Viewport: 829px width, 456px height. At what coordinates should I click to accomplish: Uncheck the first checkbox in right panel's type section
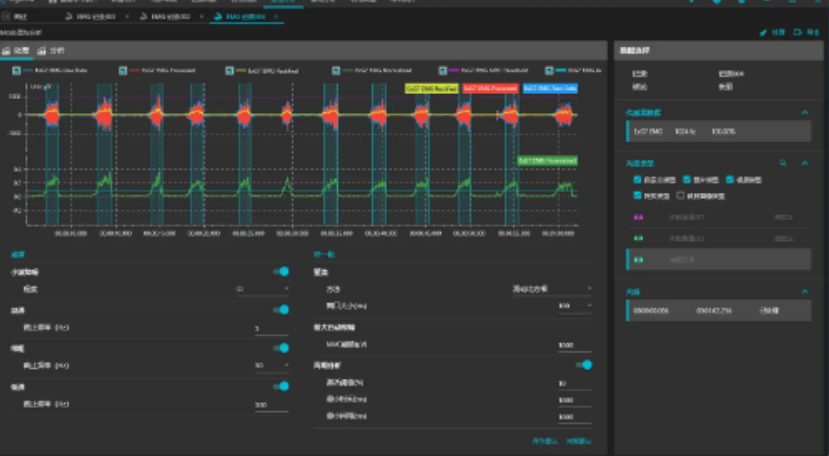pyautogui.click(x=638, y=180)
